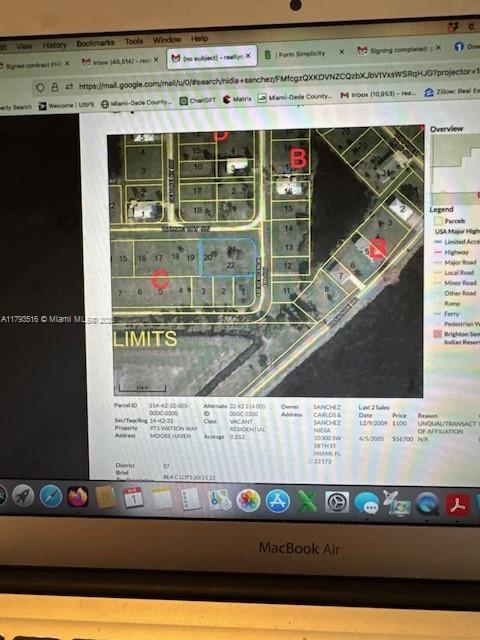Launch Launchpad rocket icon
Viewport: 480px width, 640px height.
coord(23,496)
